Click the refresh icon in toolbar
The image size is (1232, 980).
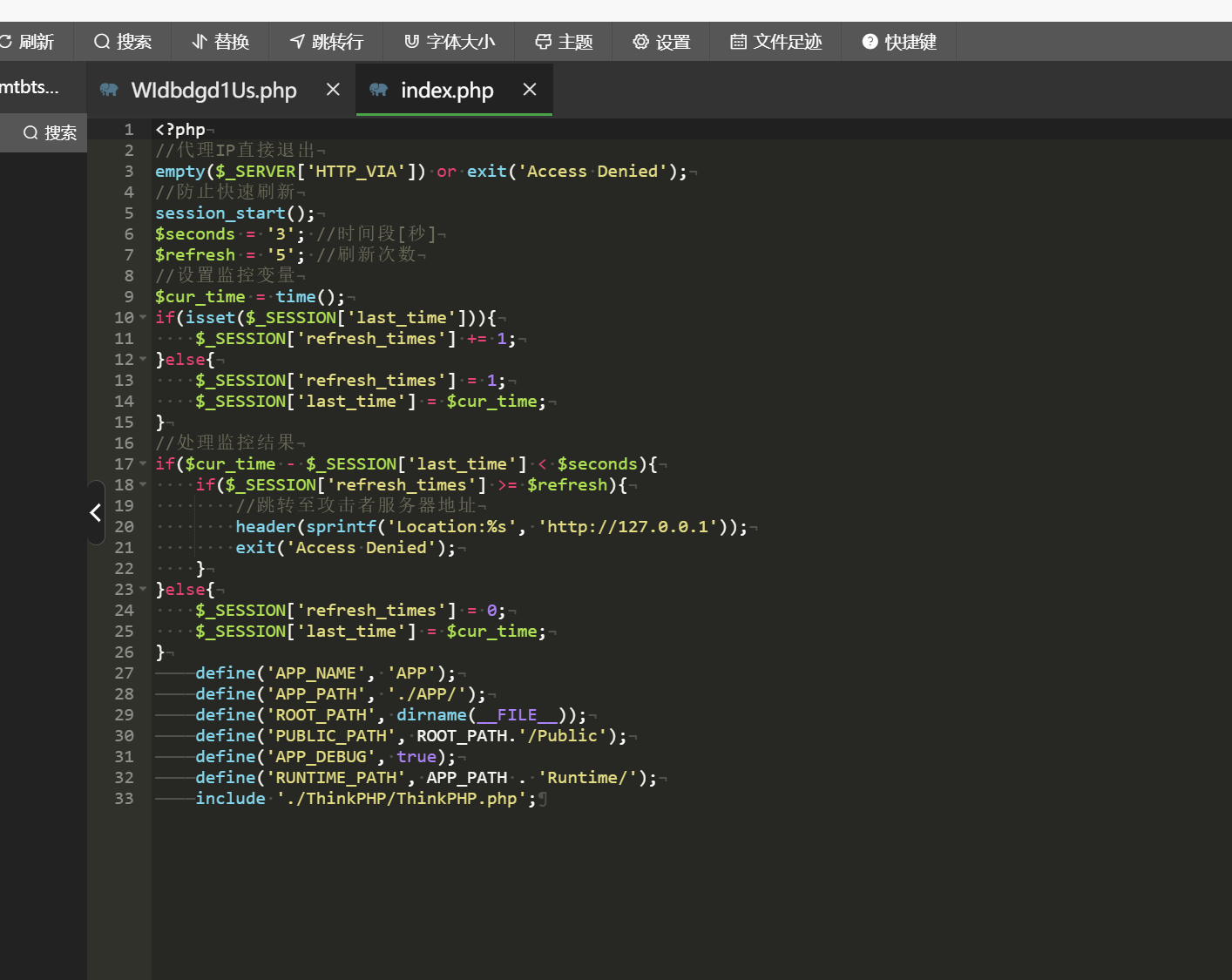[x=6, y=42]
